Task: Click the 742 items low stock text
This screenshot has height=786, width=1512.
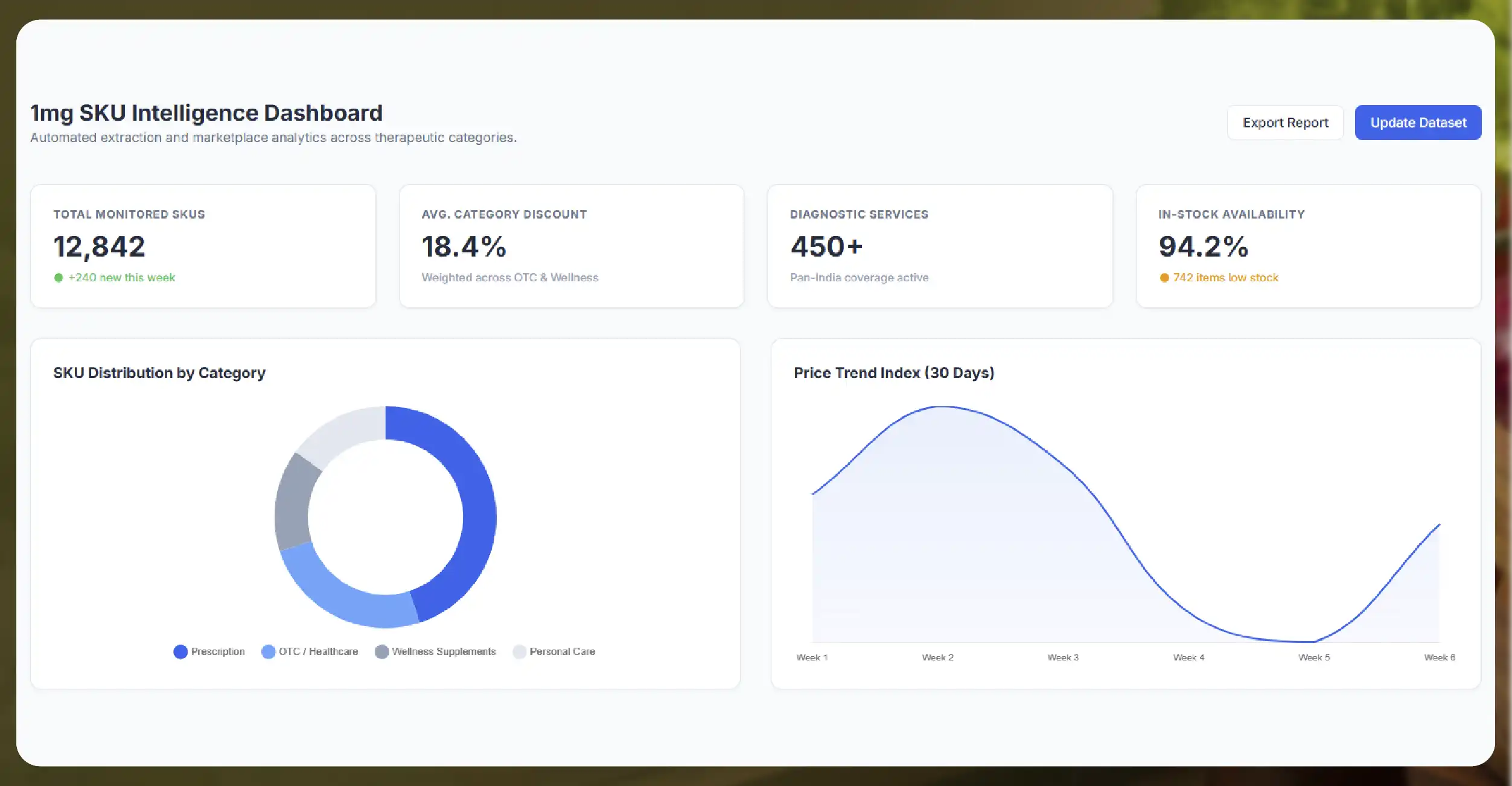Action: pyautogui.click(x=1225, y=278)
